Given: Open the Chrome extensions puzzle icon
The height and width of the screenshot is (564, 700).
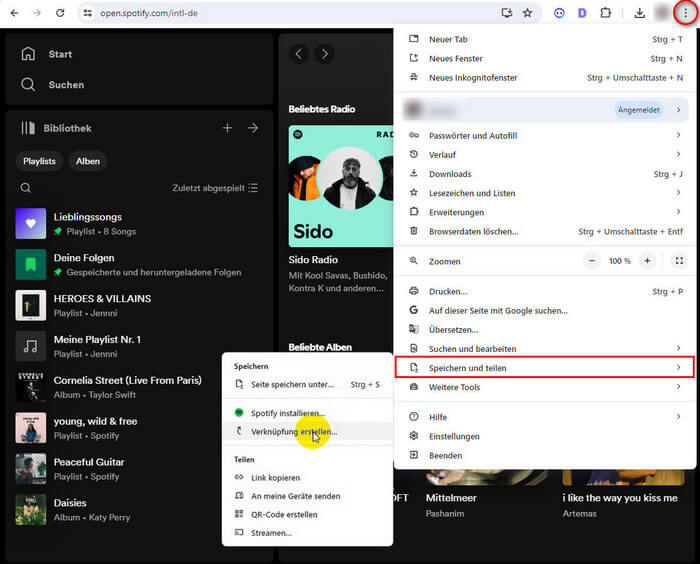Looking at the screenshot, I should [x=605, y=13].
